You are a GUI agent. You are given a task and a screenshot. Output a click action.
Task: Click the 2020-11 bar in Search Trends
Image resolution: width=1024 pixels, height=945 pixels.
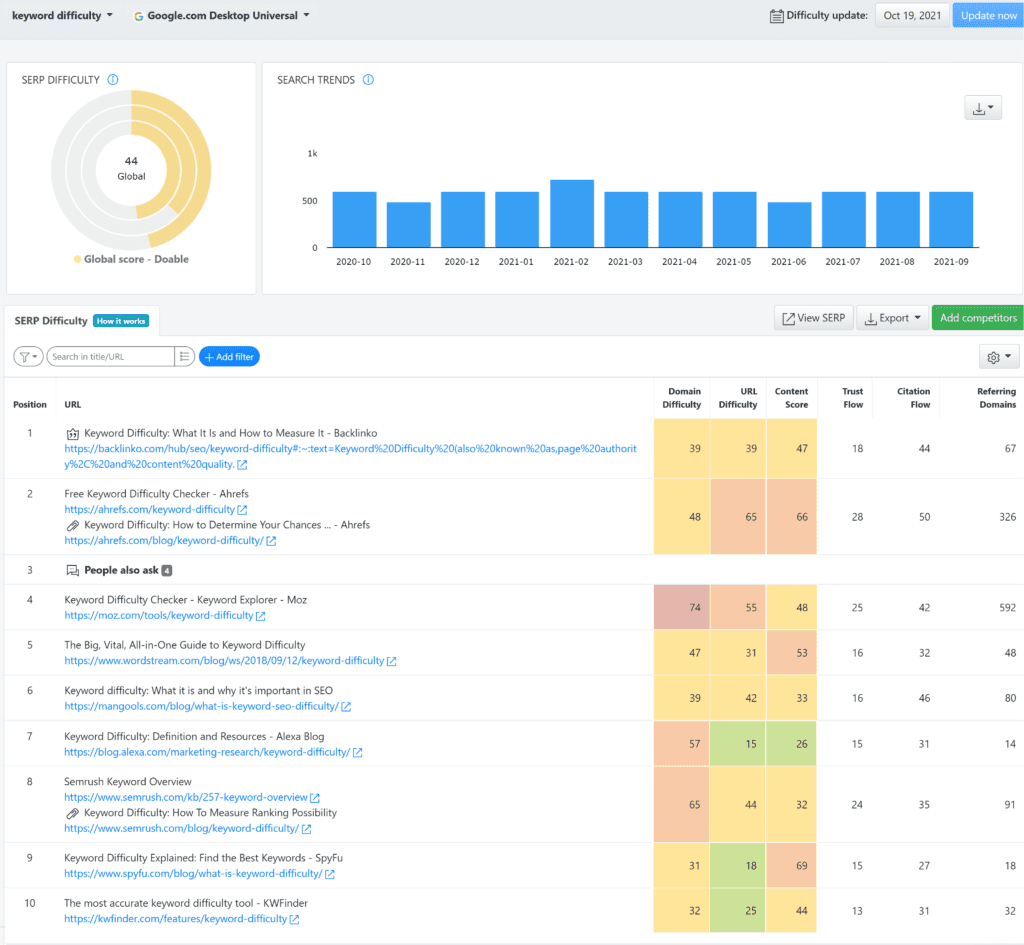[409, 225]
